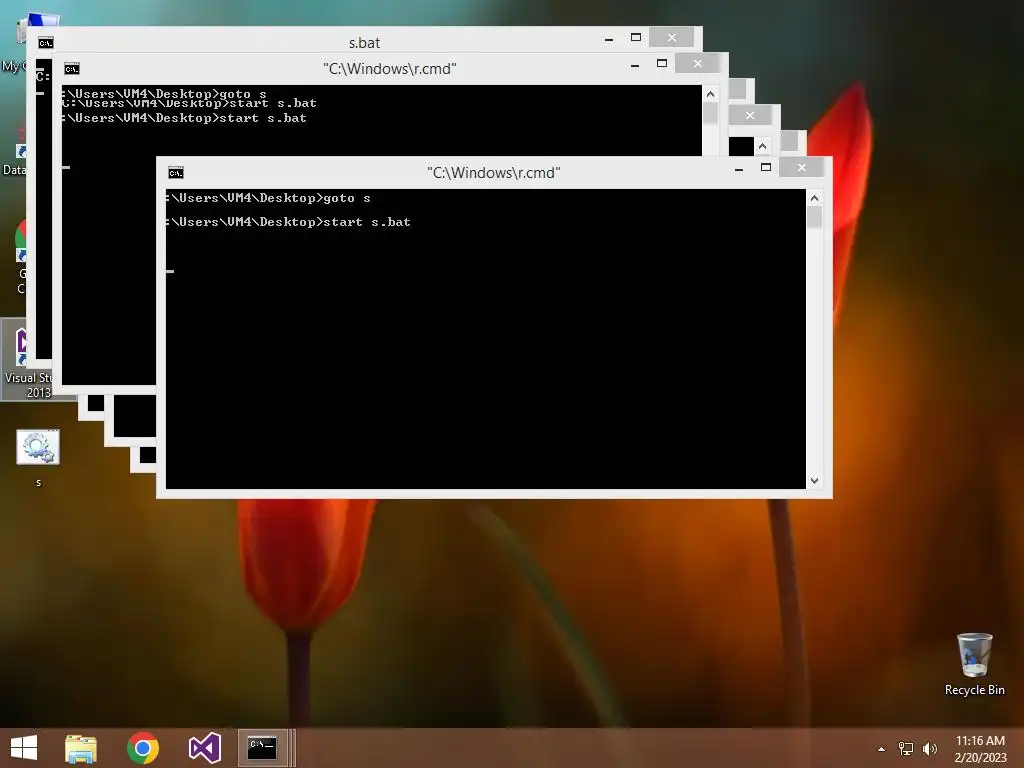Select the Command Prompt taskbar button
This screenshot has width=1024, height=768.
(263, 748)
